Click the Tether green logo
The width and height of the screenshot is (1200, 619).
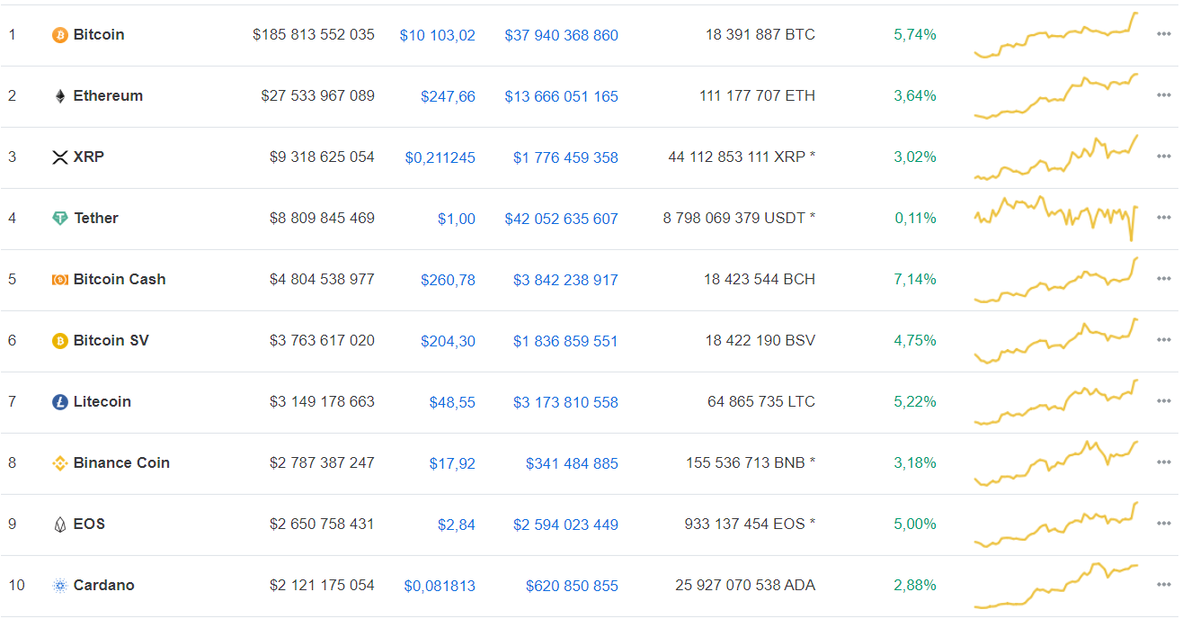[x=60, y=217]
